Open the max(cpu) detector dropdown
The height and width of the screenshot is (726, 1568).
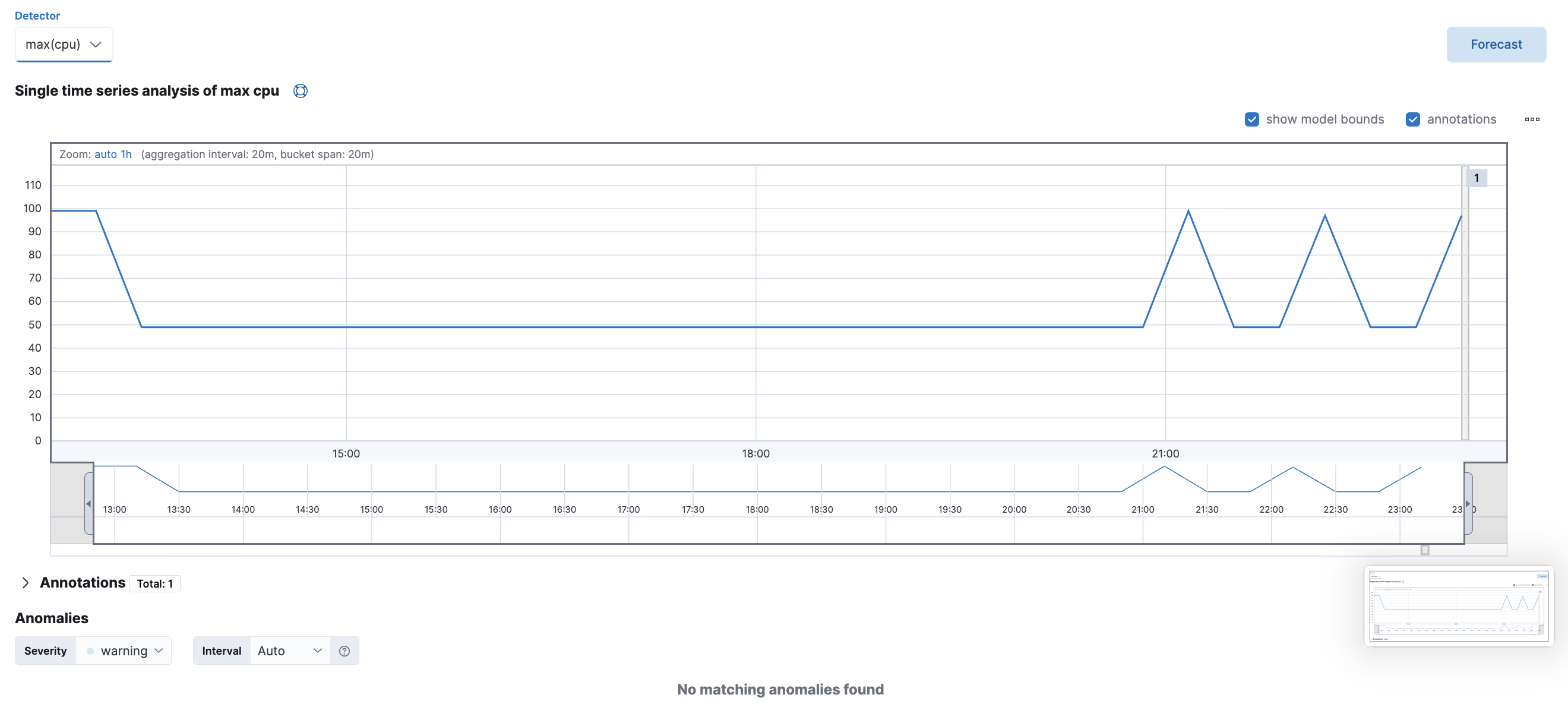click(x=64, y=45)
